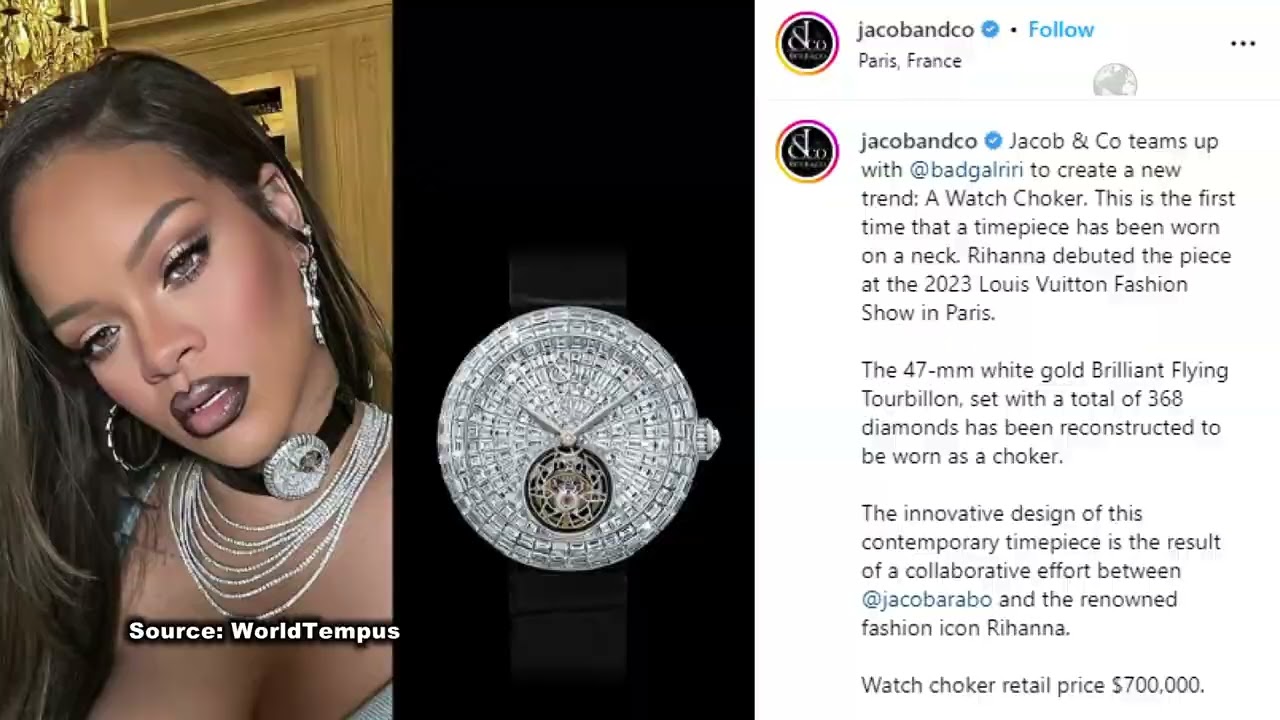
Task: Click the 47-mm white gold paragraph
Action: coord(1045,413)
